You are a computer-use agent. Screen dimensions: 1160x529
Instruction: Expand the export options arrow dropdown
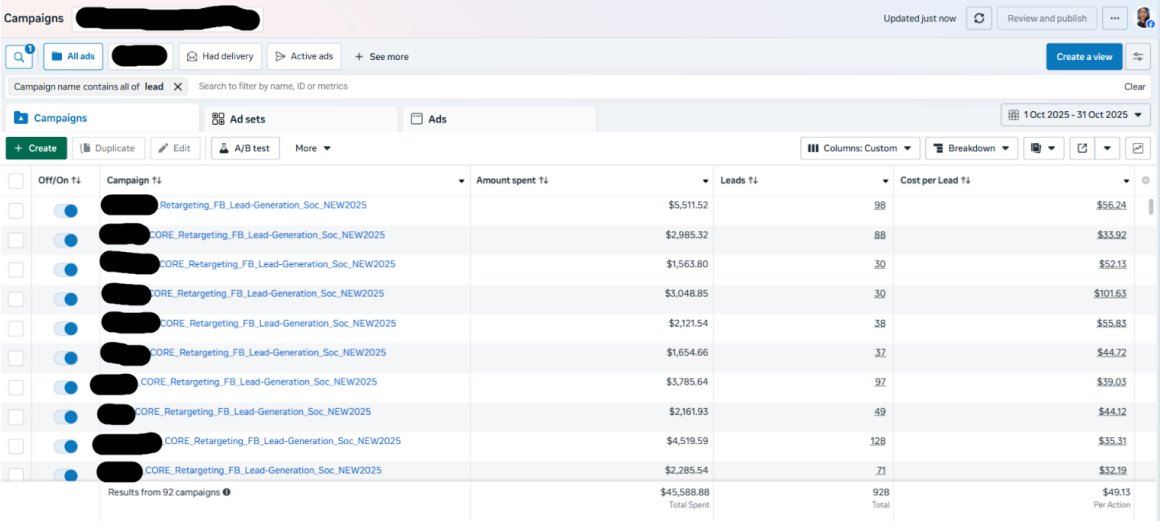coord(1107,148)
